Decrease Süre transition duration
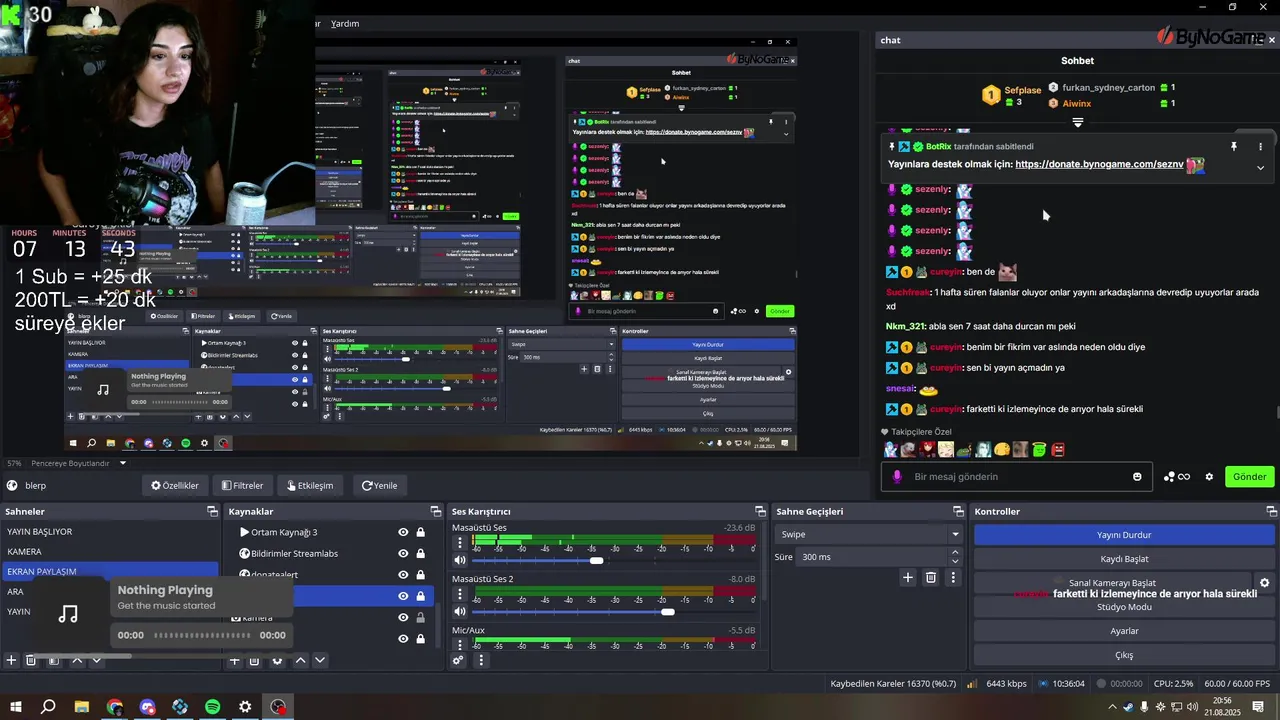The width and height of the screenshot is (1280, 720). [x=955, y=561]
